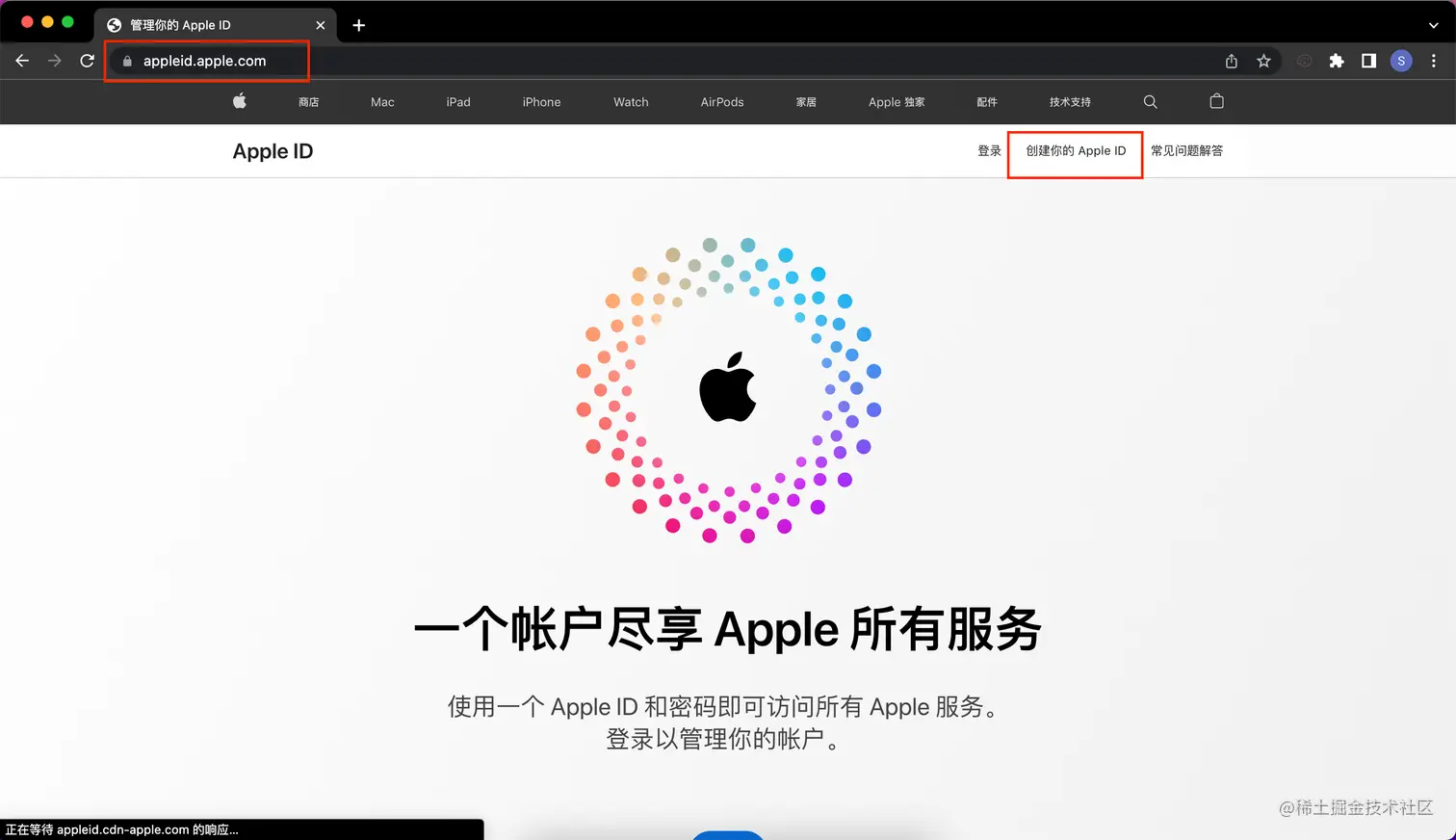Select the 管理你的 Apple ID browser tab

(216, 25)
